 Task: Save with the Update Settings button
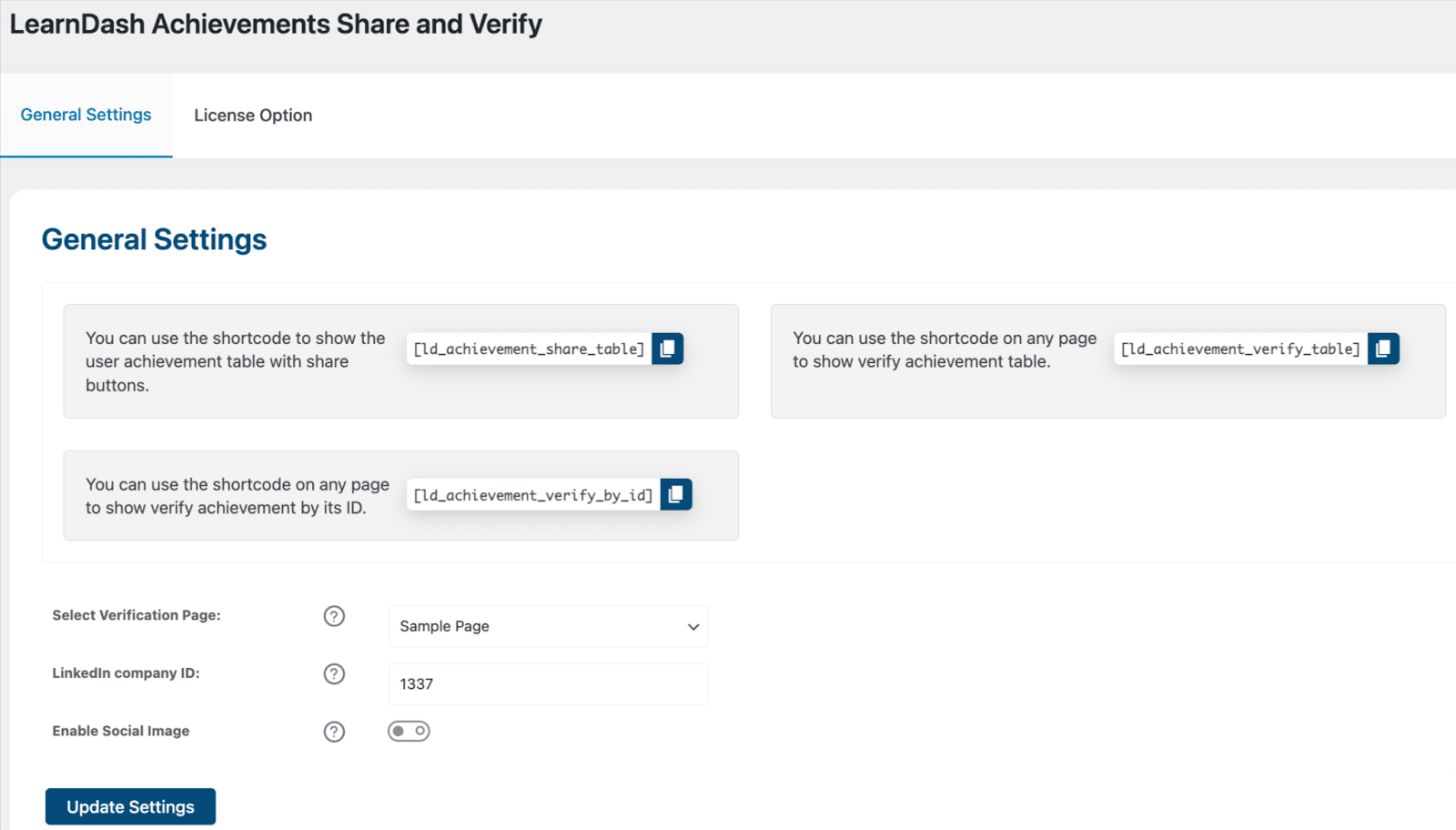point(130,806)
